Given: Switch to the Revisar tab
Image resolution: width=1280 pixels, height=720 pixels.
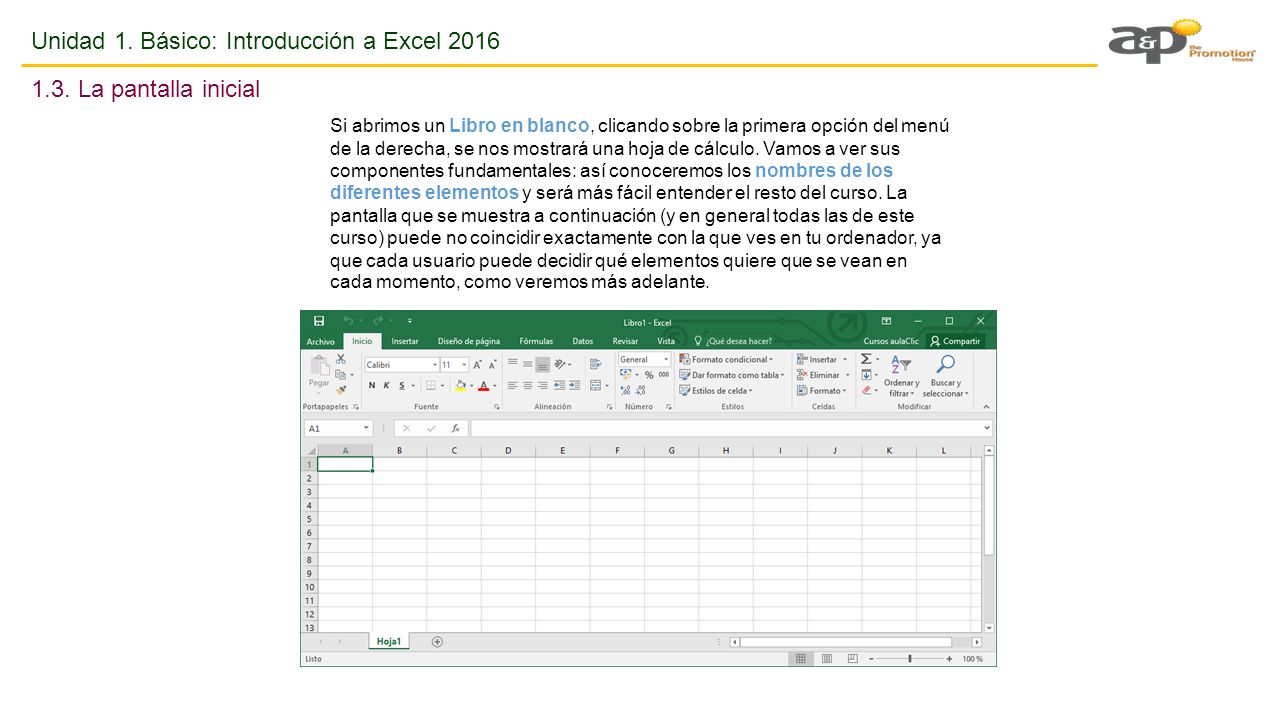Looking at the screenshot, I should 625,341.
